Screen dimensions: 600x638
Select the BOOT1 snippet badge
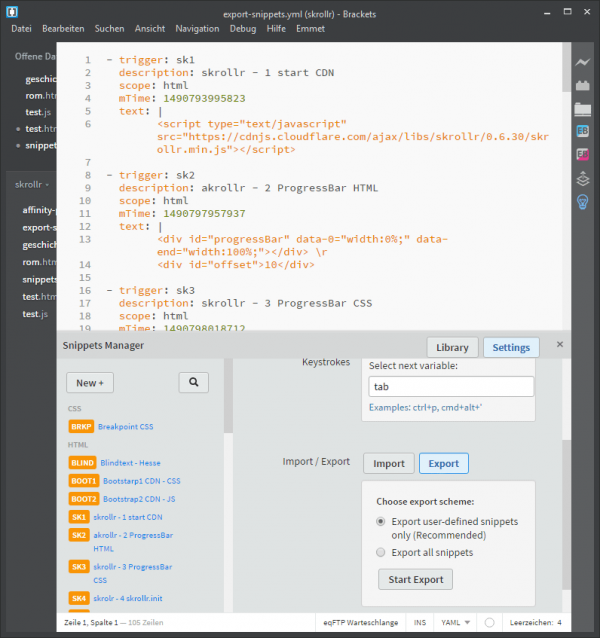(x=83, y=481)
